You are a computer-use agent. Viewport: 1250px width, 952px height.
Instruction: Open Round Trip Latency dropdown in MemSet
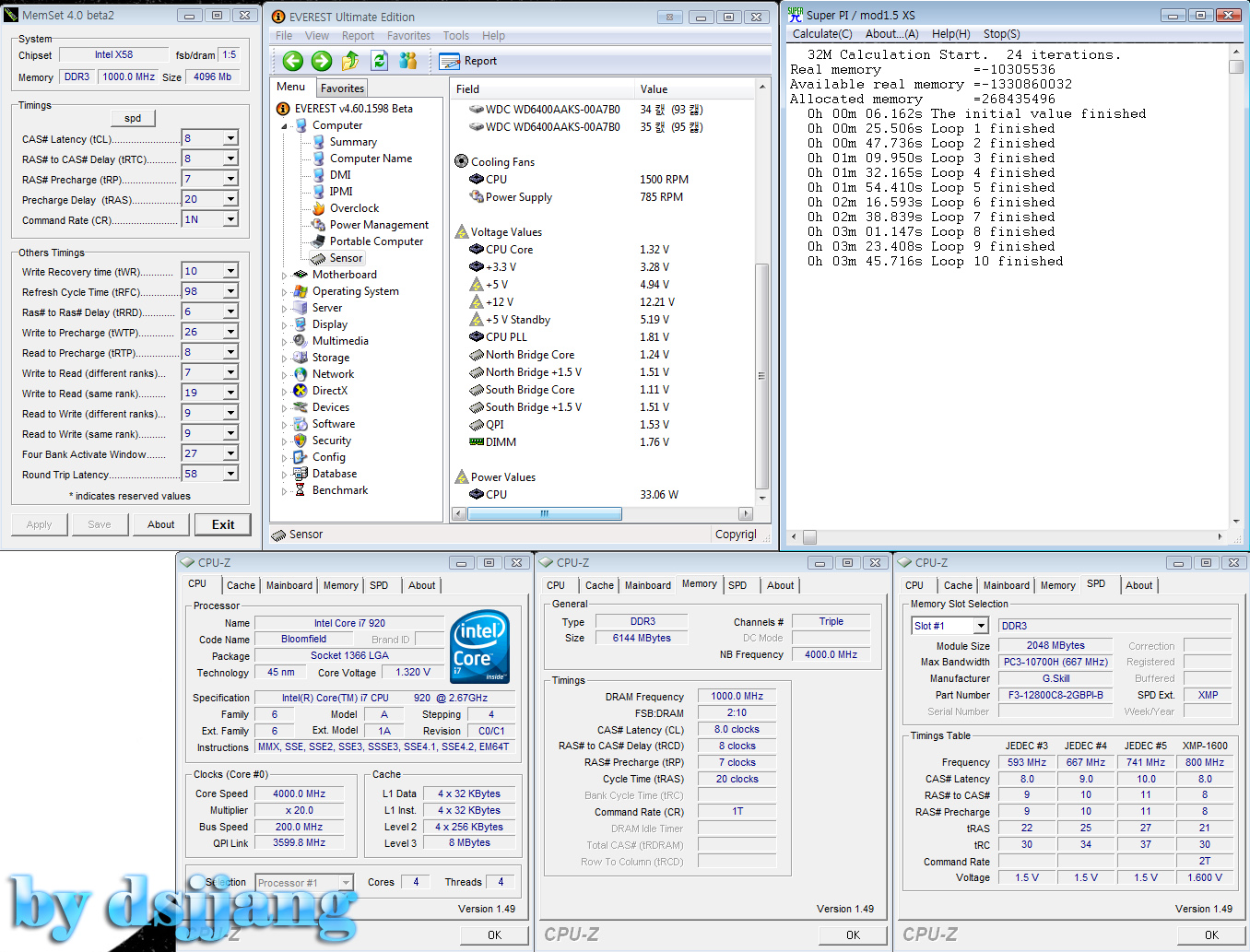pyautogui.click(x=230, y=474)
